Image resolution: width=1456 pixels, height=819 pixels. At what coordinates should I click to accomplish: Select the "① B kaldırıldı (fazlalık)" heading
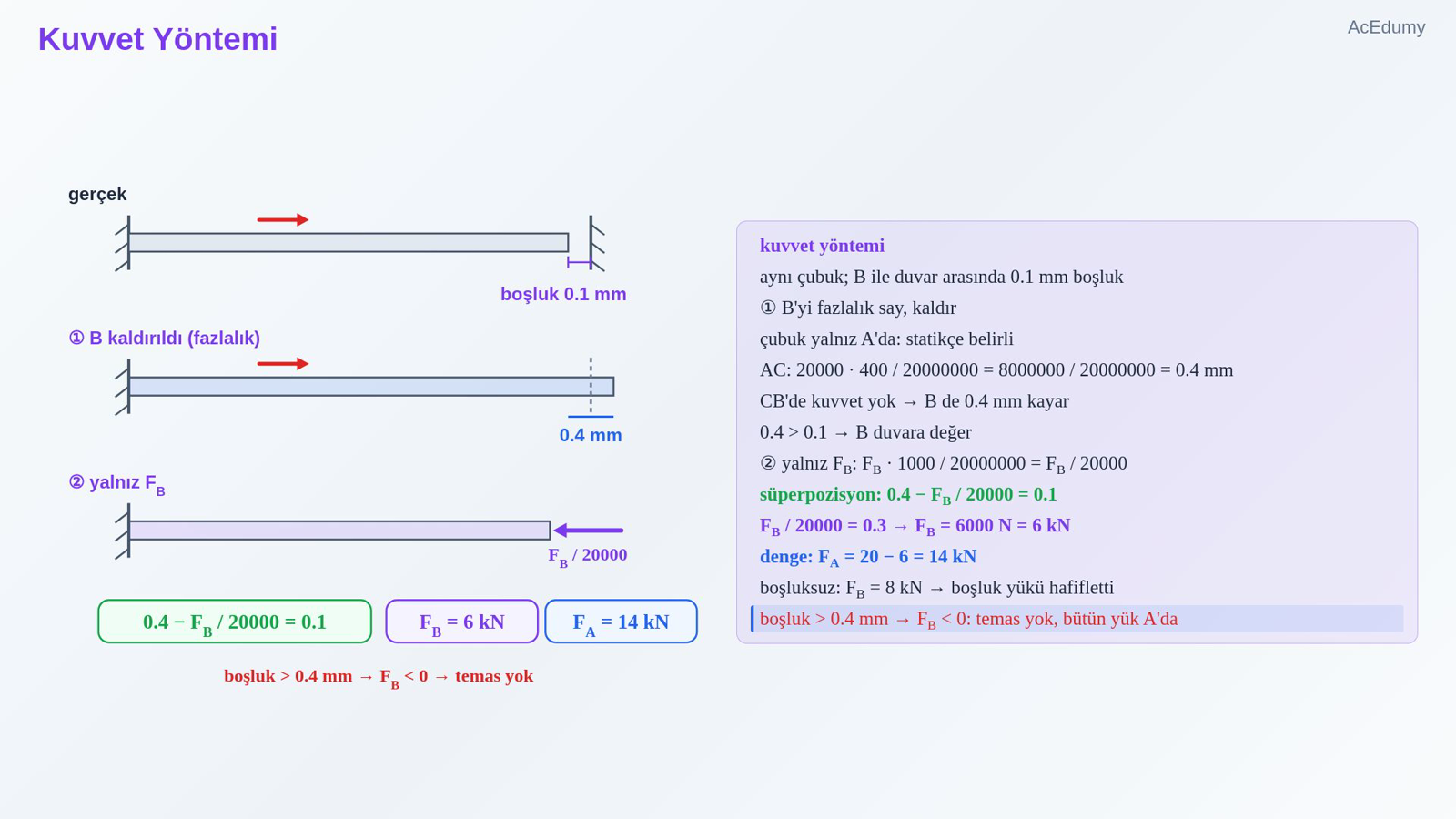coord(164,338)
